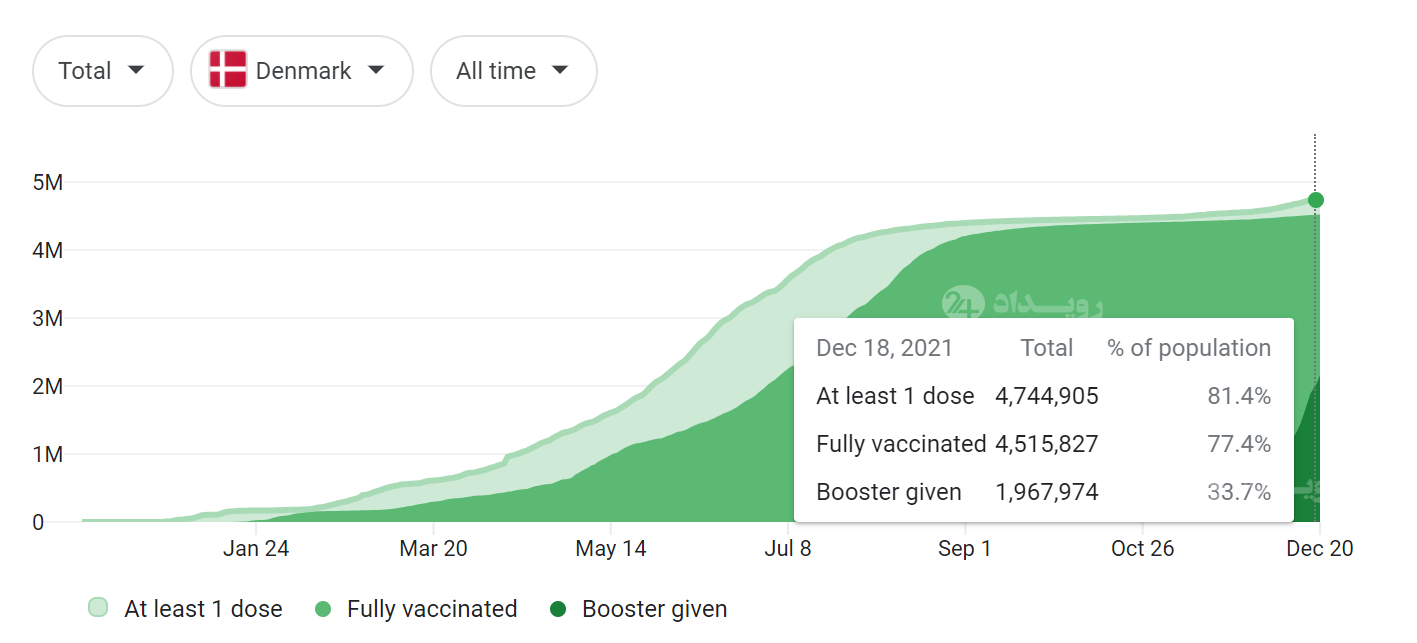Screen dimensions: 1417x643
Task: Click the 5M y-axis label
Action: click(x=47, y=183)
